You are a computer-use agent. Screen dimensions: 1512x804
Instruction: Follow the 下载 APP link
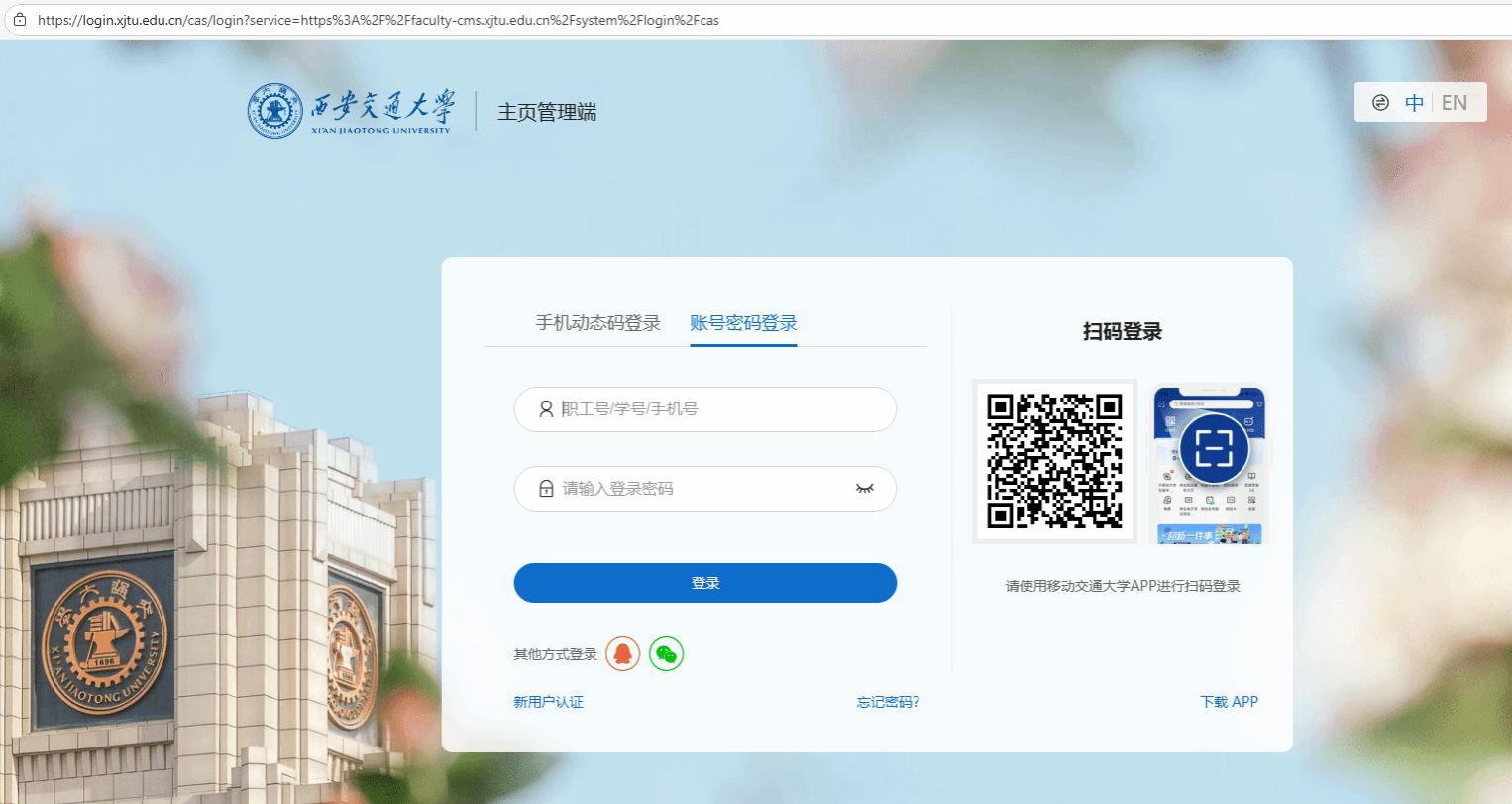[1229, 702]
